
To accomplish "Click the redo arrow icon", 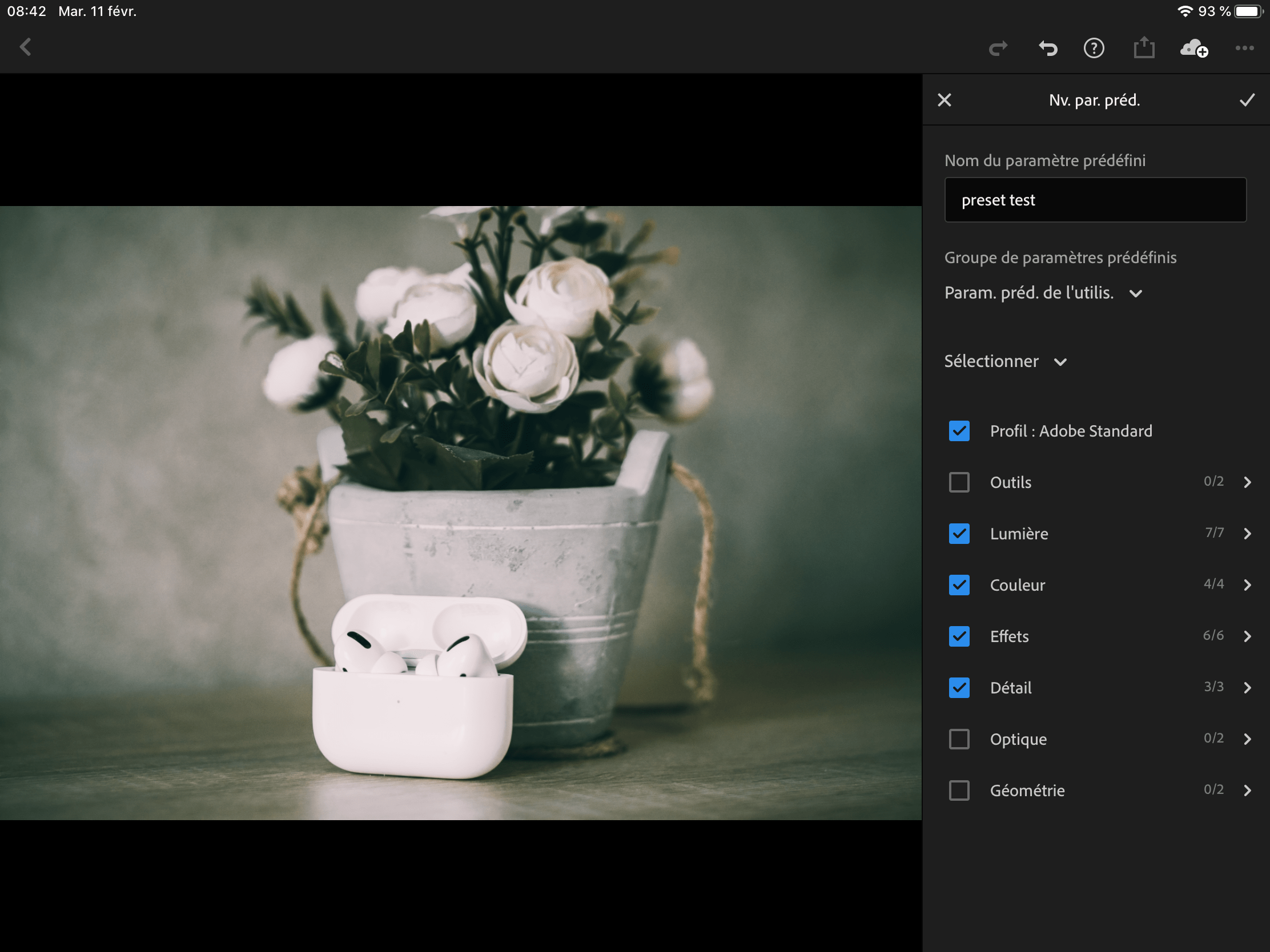I will 998,48.
